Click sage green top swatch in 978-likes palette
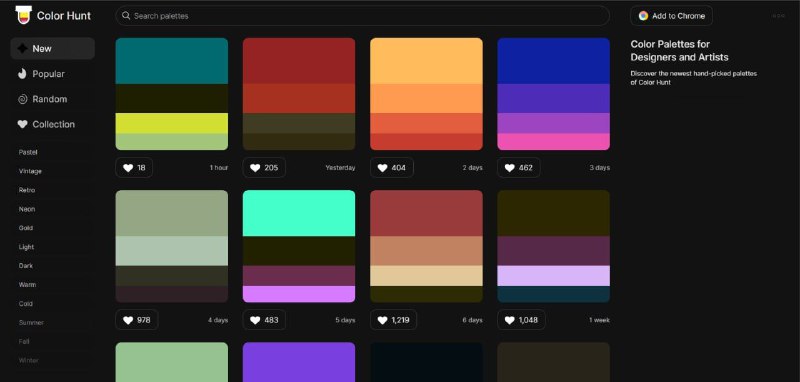The image size is (800, 382). [172, 213]
